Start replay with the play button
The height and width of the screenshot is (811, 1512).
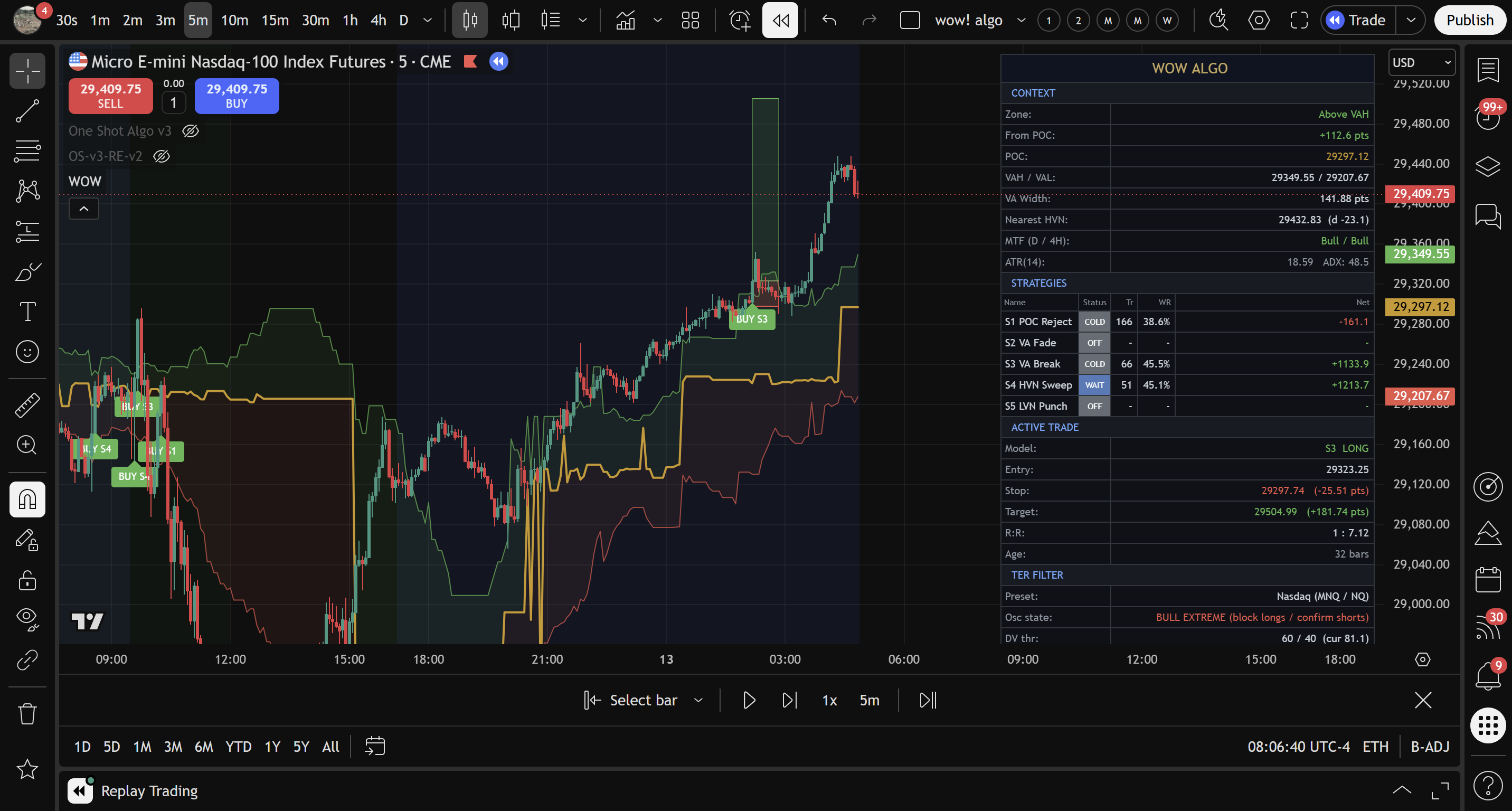click(749, 700)
